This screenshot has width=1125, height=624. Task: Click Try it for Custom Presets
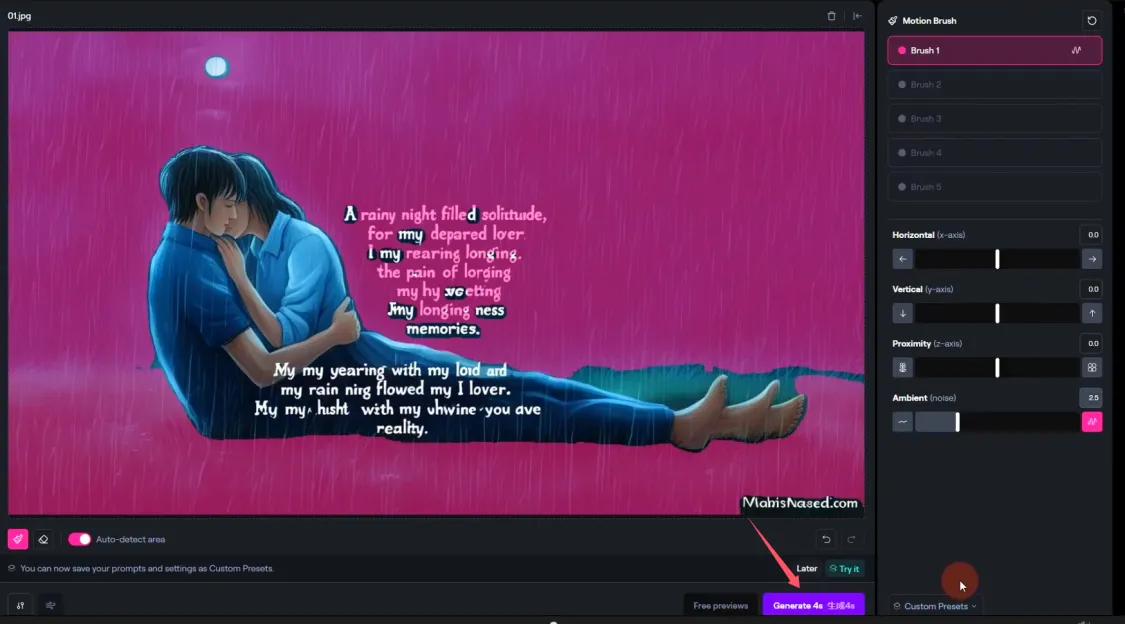pos(844,569)
